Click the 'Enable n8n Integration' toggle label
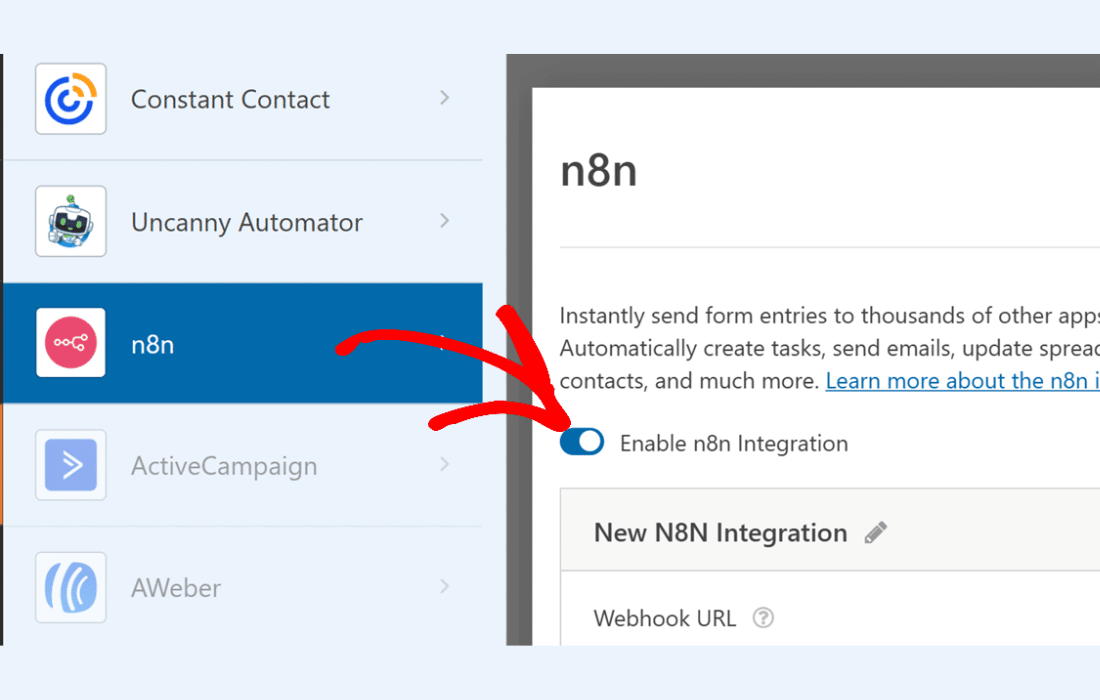Image resolution: width=1100 pixels, height=700 pixels. (733, 443)
